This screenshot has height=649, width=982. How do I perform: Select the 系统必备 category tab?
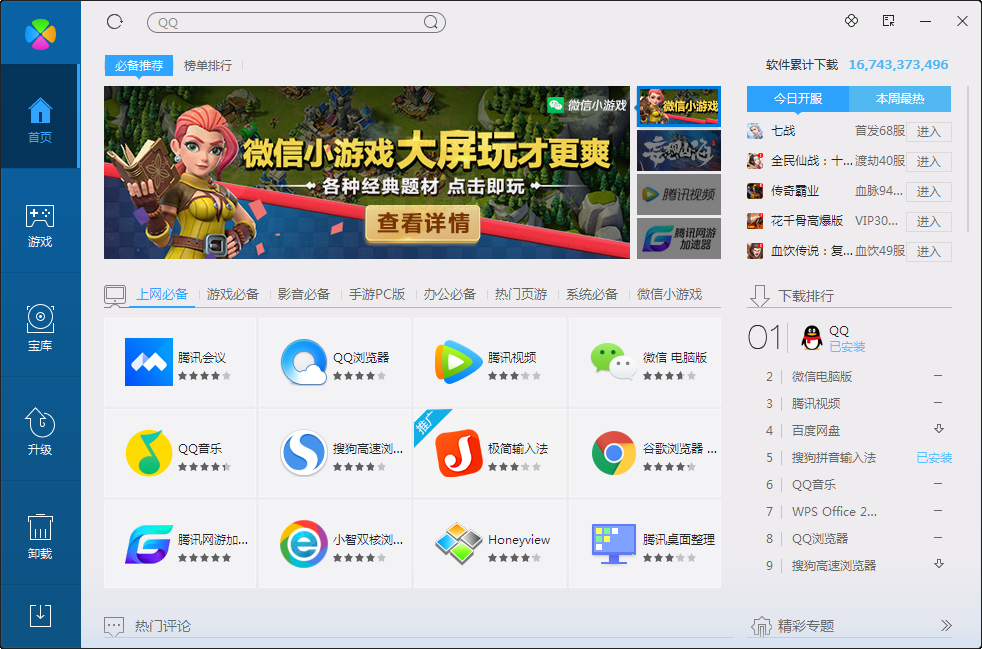coord(592,294)
